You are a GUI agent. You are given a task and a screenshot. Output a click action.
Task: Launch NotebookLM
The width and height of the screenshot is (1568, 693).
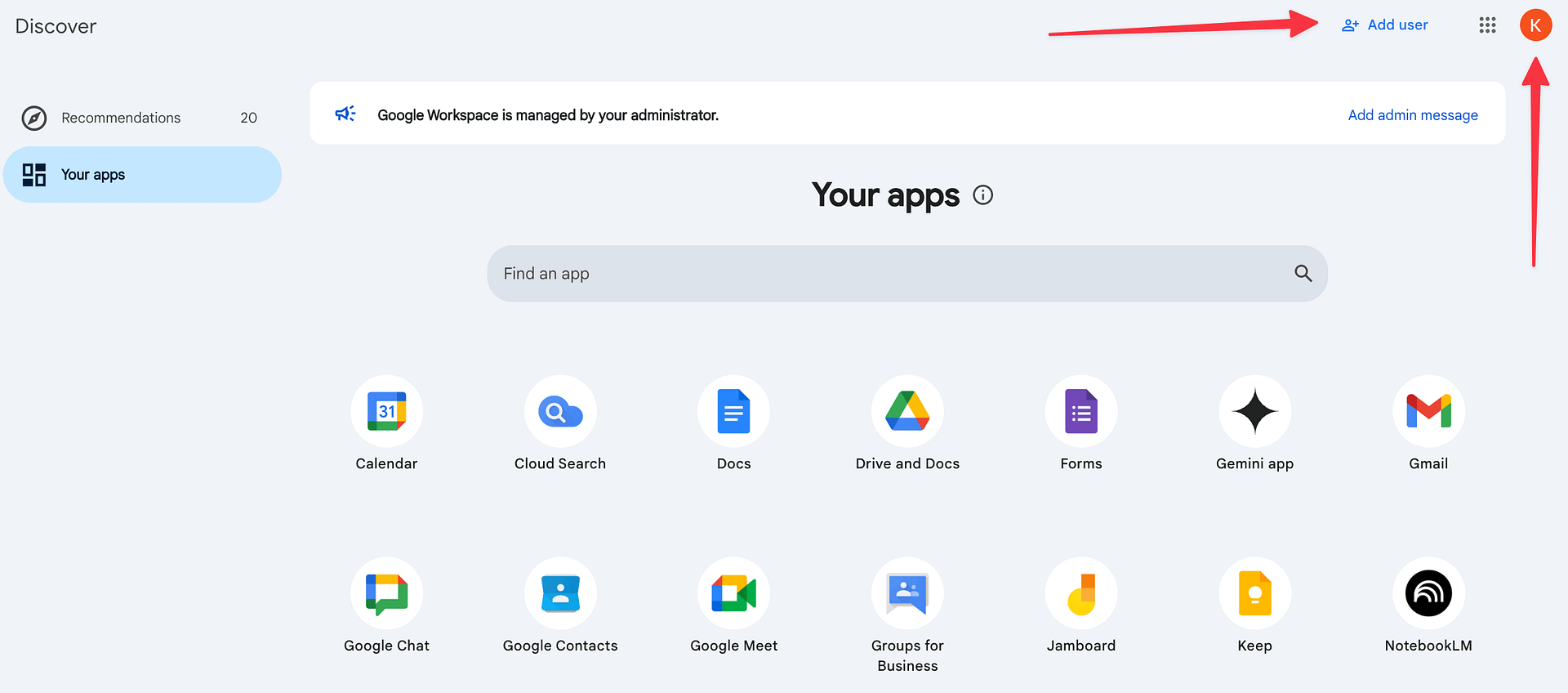click(x=1428, y=594)
